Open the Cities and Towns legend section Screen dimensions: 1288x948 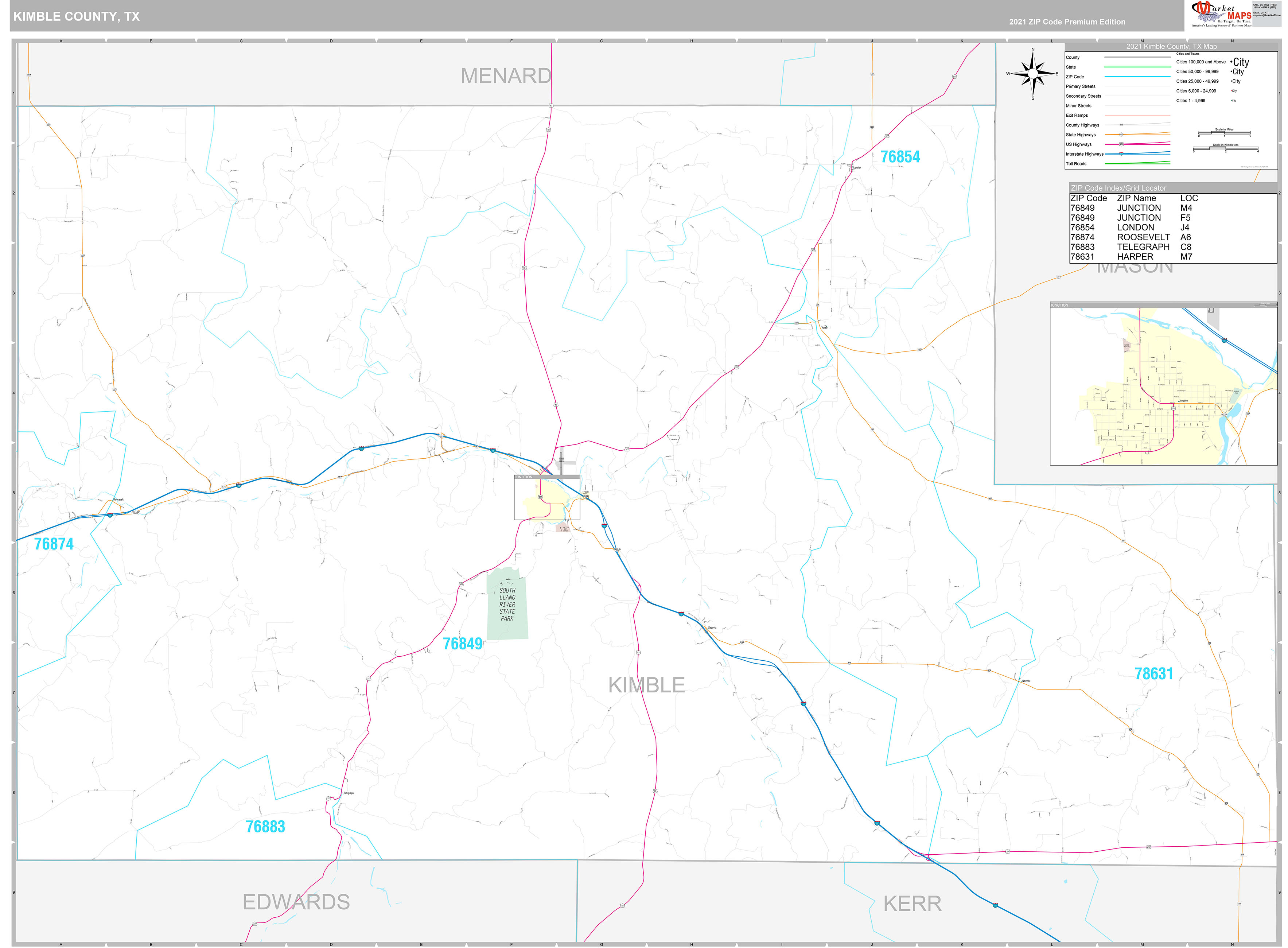point(1188,53)
